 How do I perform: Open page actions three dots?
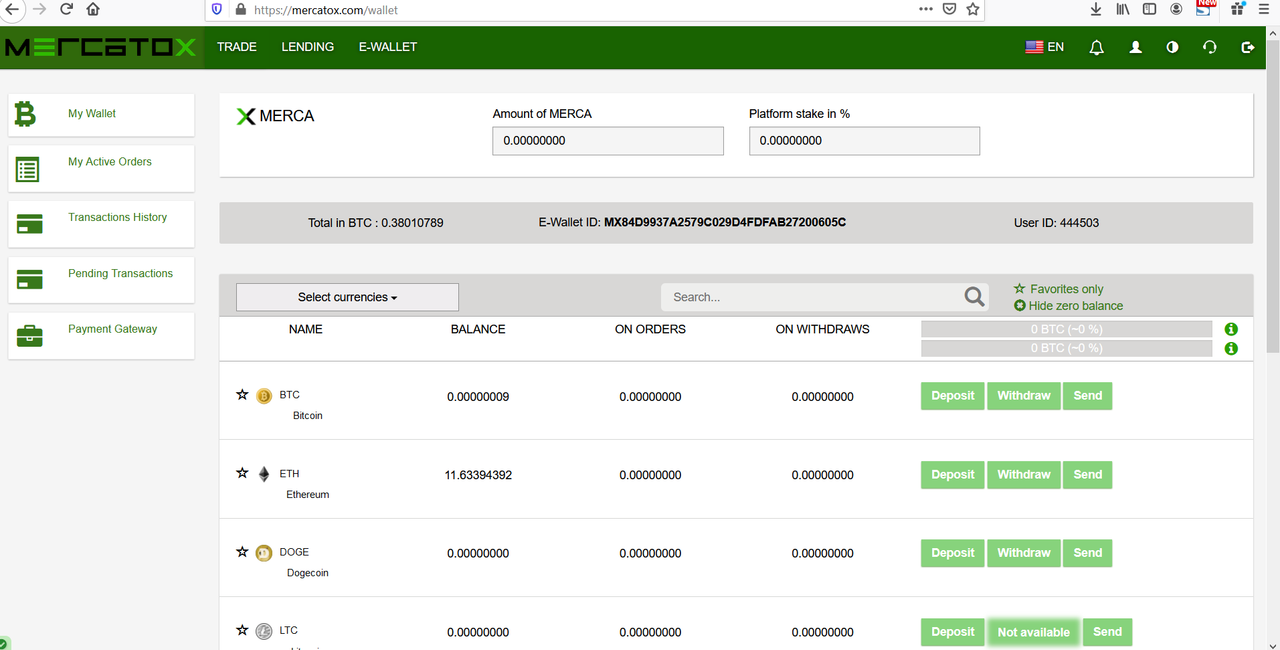[x=926, y=9]
